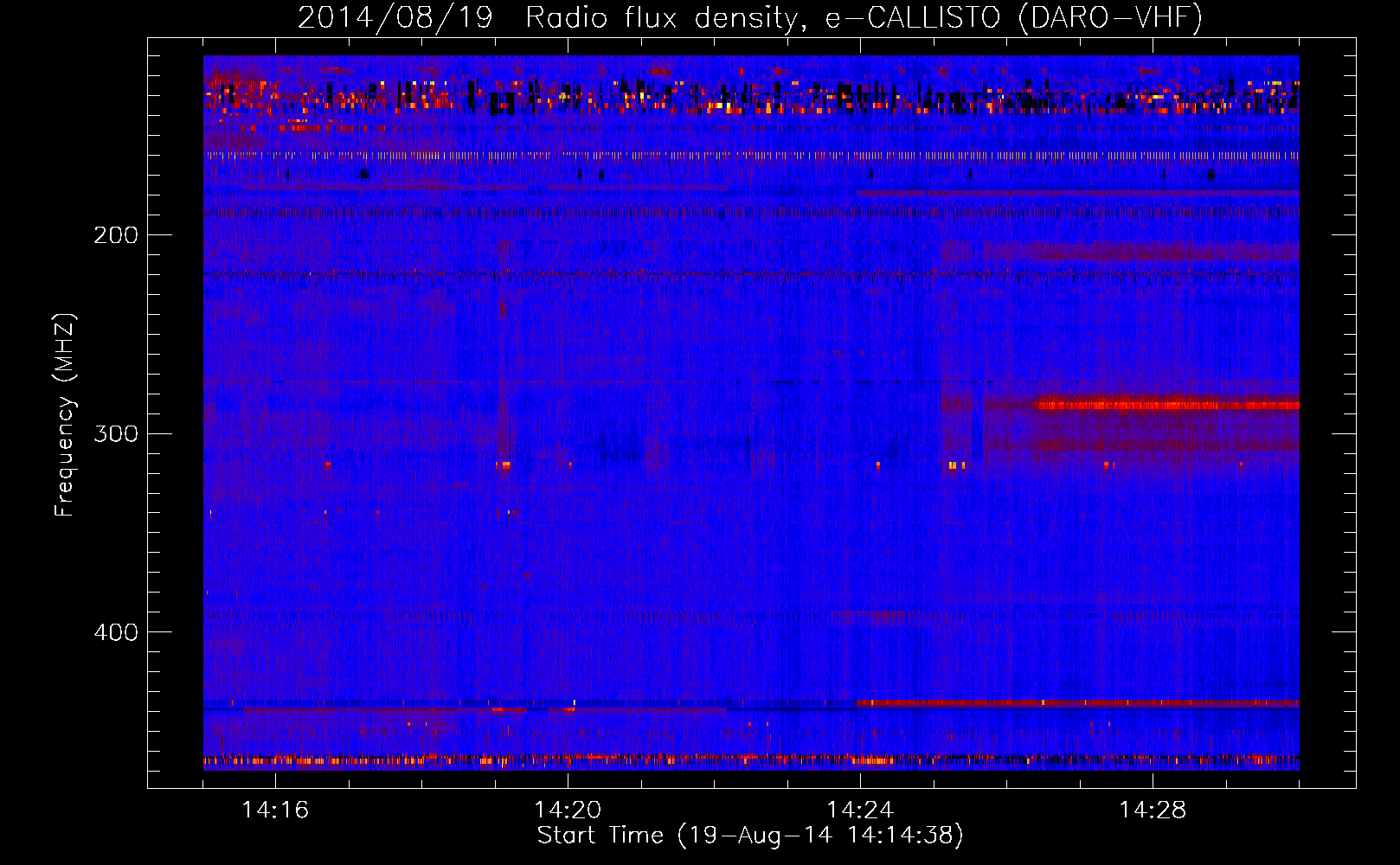Click the plot title '2014/08/19 Radio flux density, e-CALLISTO (DARO-VHF)'
This screenshot has height=865, width=1400.
750,17
